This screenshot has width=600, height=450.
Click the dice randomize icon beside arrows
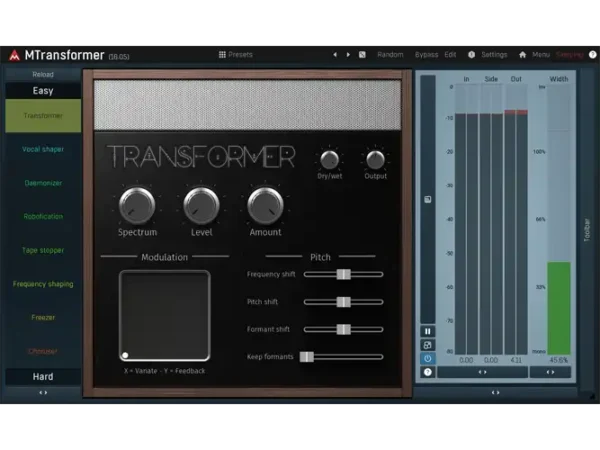coord(362,55)
